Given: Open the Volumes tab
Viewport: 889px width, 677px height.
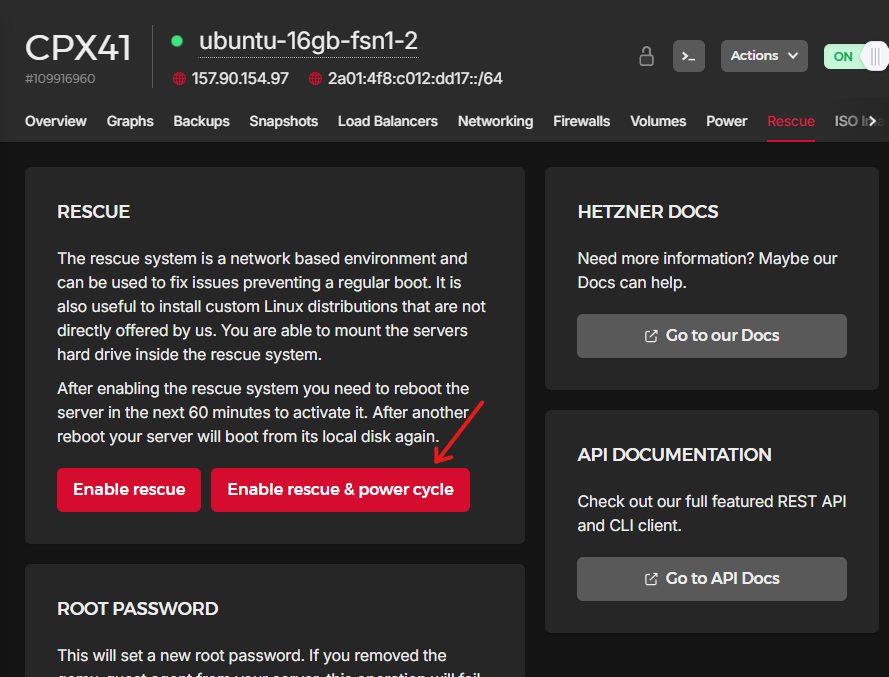Looking at the screenshot, I should coord(658,121).
